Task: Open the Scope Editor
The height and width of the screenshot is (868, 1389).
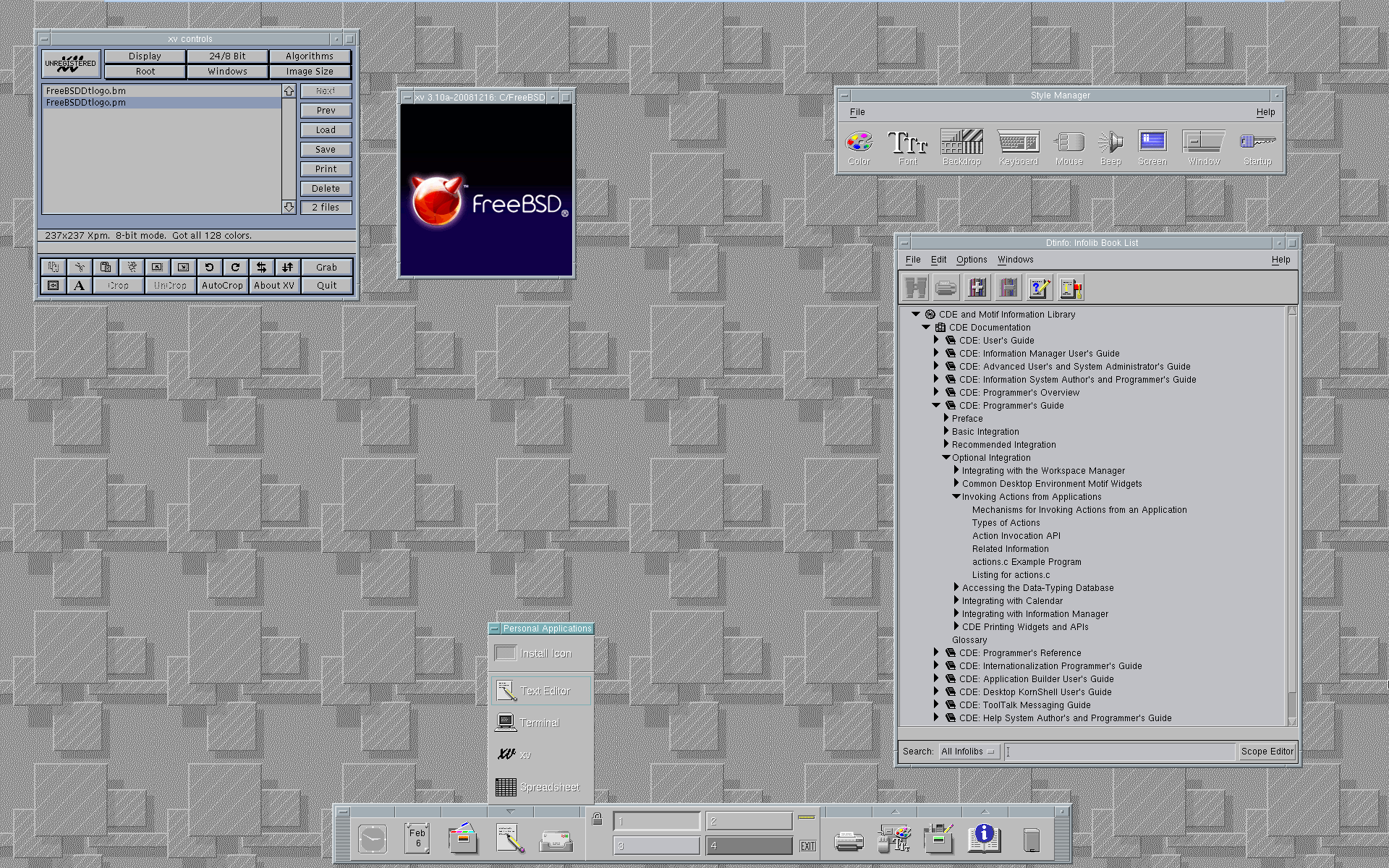Action: tap(1267, 751)
